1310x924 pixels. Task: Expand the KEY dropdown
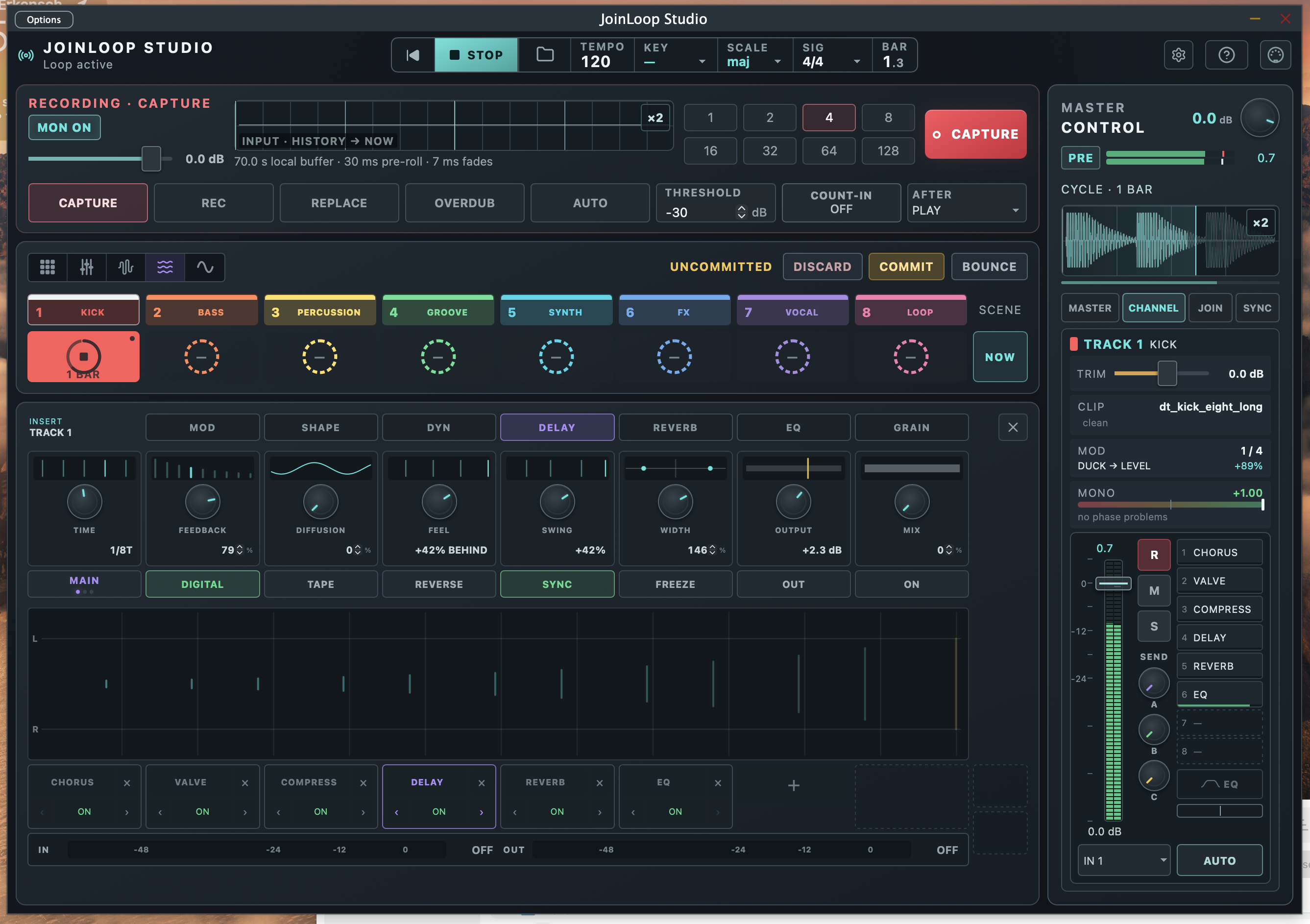[x=675, y=55]
